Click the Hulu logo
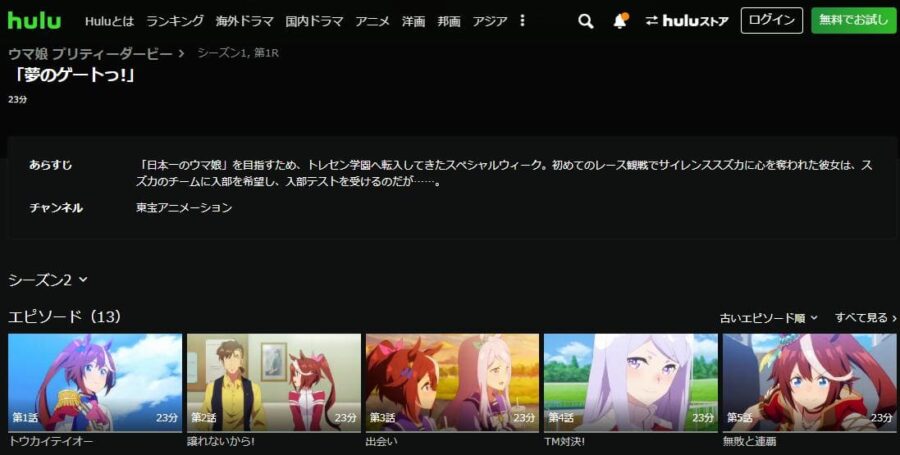This screenshot has height=455, width=900. [34, 21]
